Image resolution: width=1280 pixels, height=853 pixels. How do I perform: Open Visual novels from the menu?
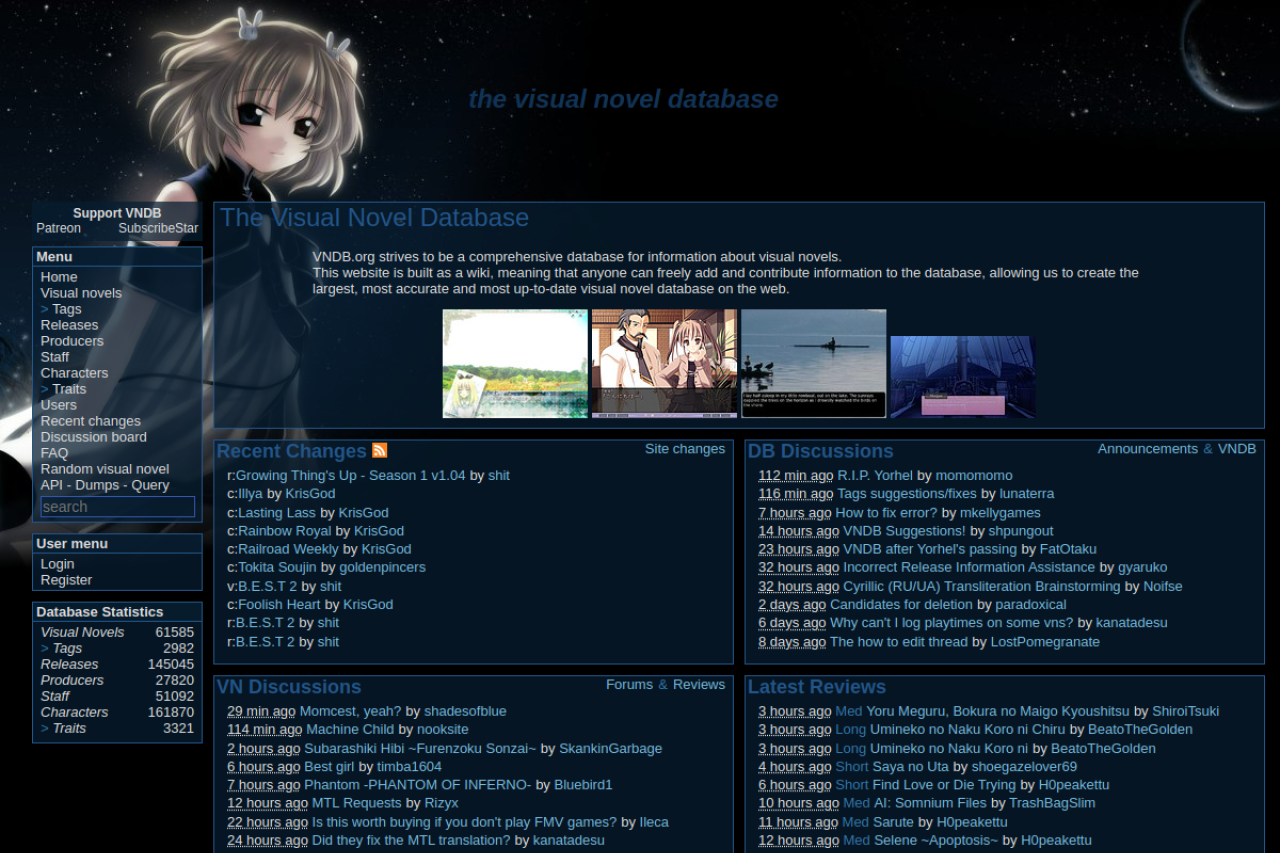point(81,293)
